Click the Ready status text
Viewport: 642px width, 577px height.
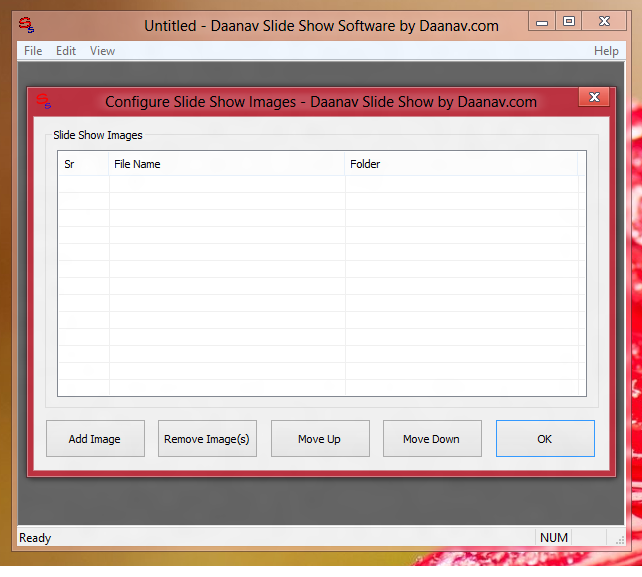pos(35,537)
